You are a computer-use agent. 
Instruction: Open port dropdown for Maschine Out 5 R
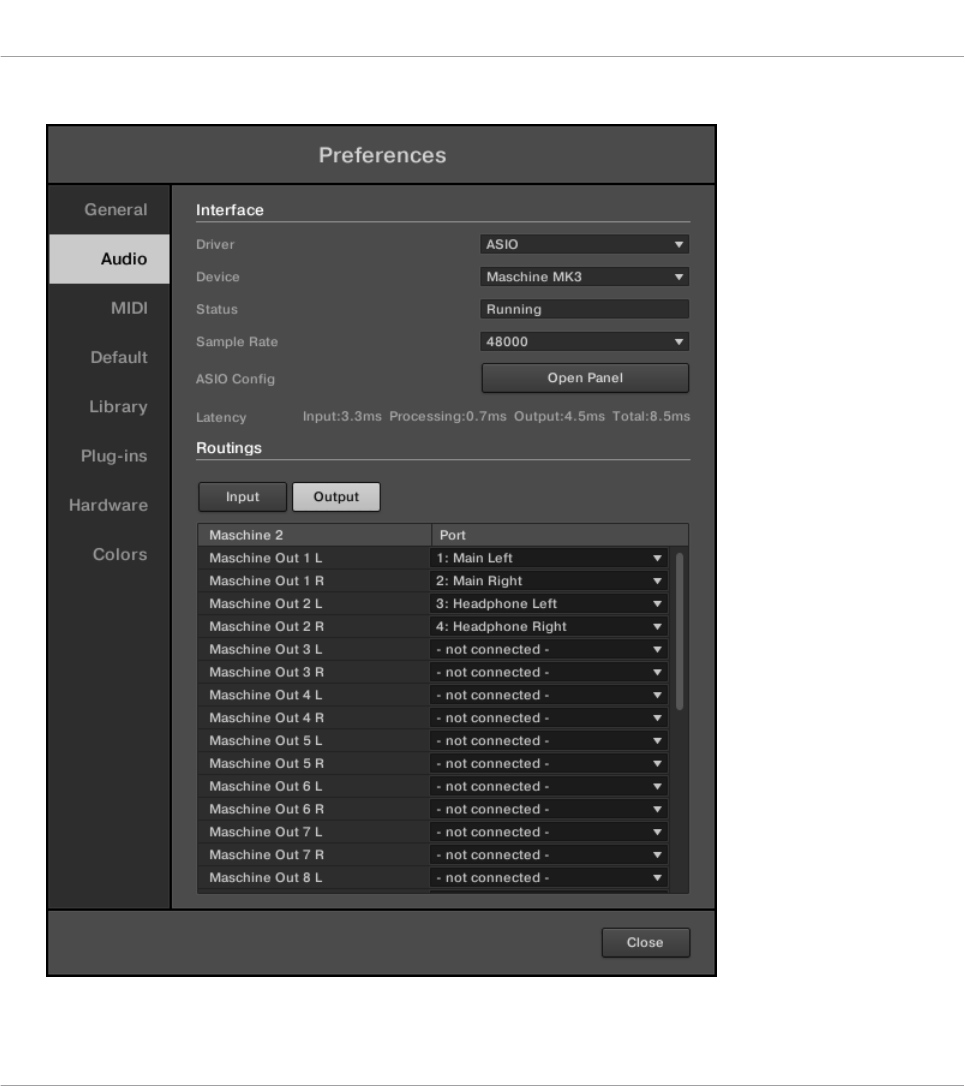(549, 764)
